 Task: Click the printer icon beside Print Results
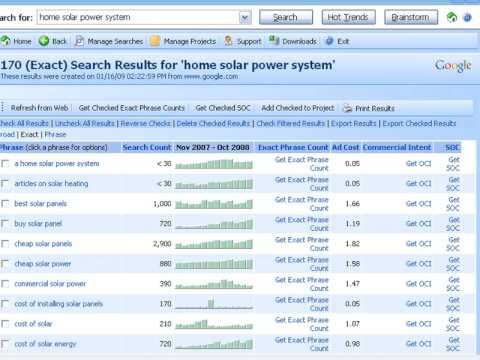click(x=348, y=108)
